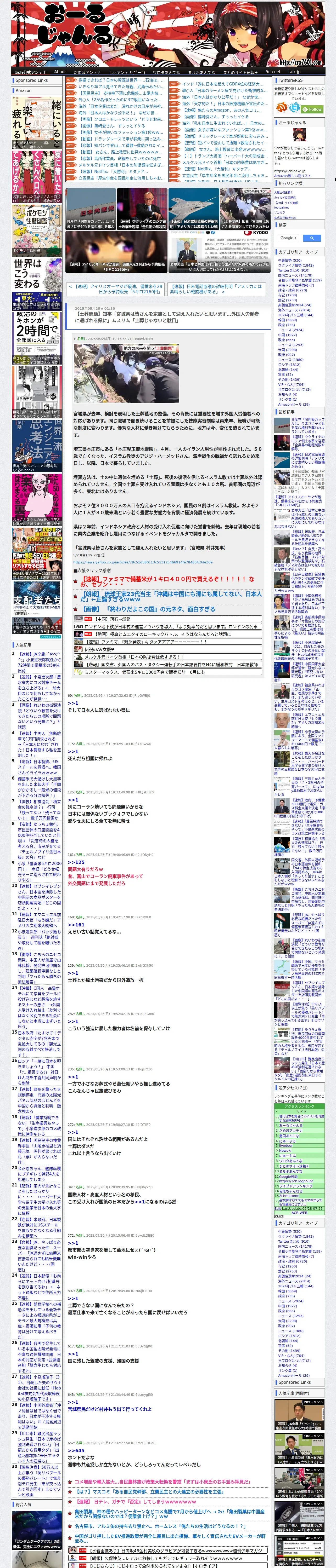Open the 同性愛カップル featured thumbnail
This screenshot has height=1568, width=336.
tap(91, 209)
